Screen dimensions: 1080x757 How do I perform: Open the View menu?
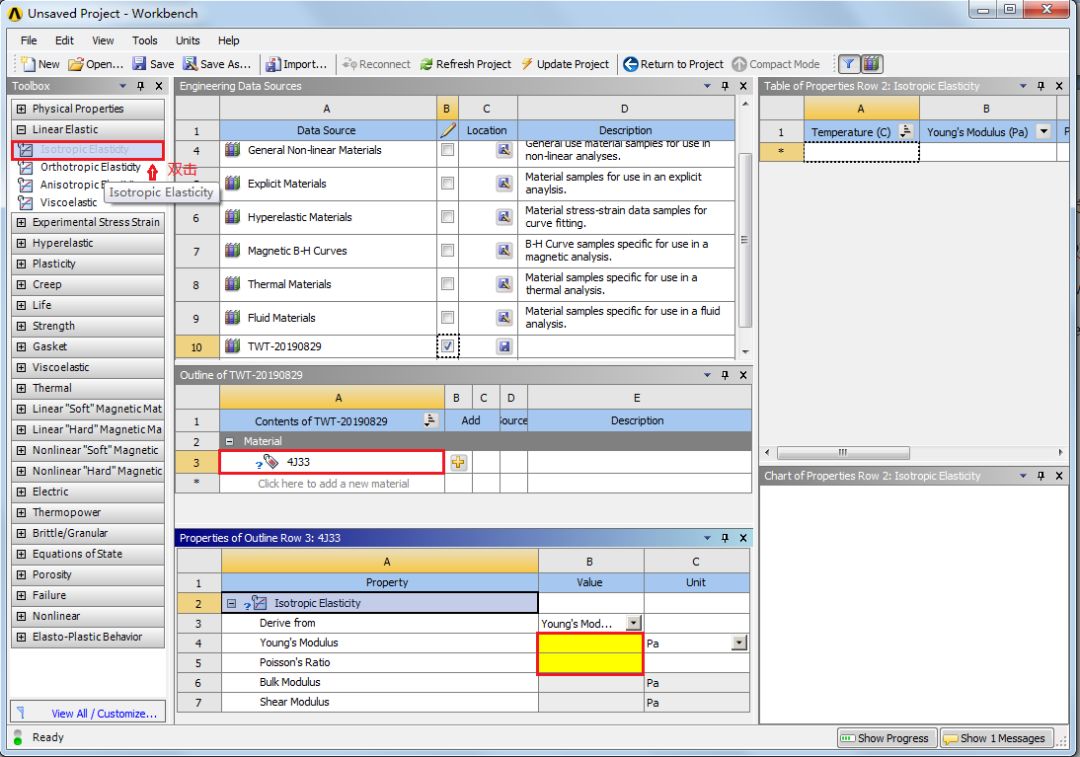[x=103, y=41]
